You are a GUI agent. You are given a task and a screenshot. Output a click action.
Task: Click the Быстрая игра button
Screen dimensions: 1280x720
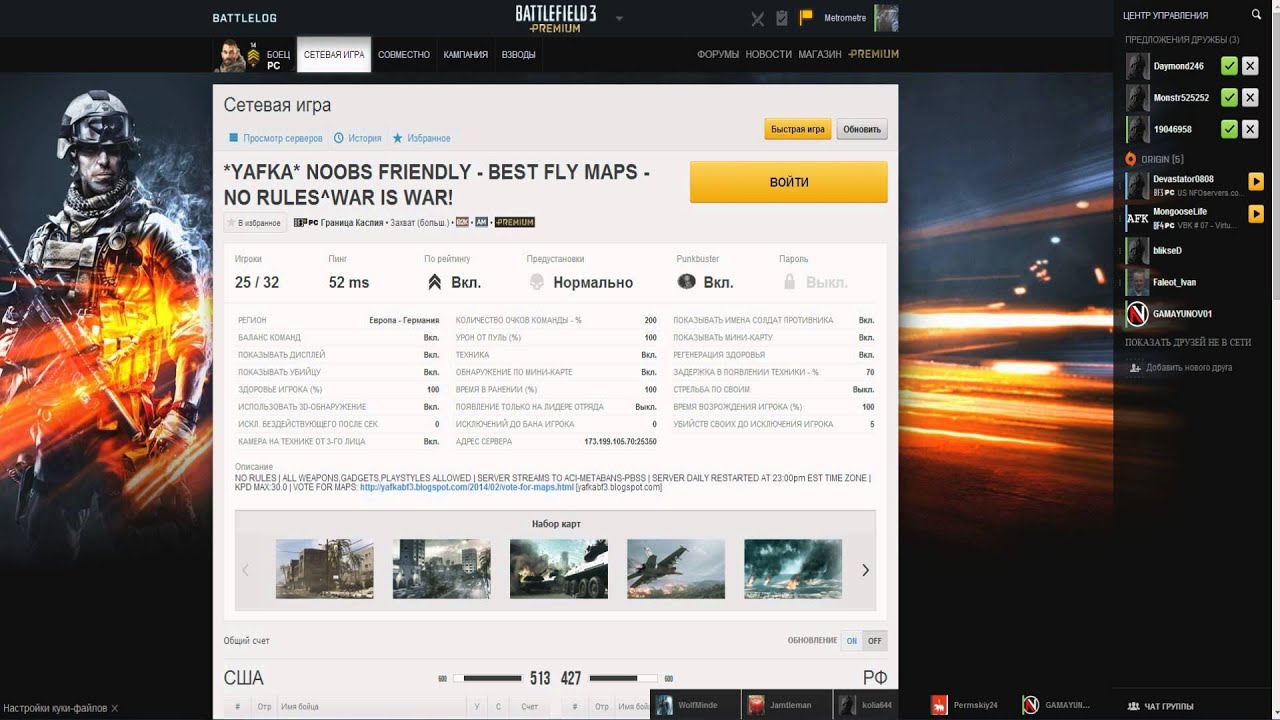[798, 129]
